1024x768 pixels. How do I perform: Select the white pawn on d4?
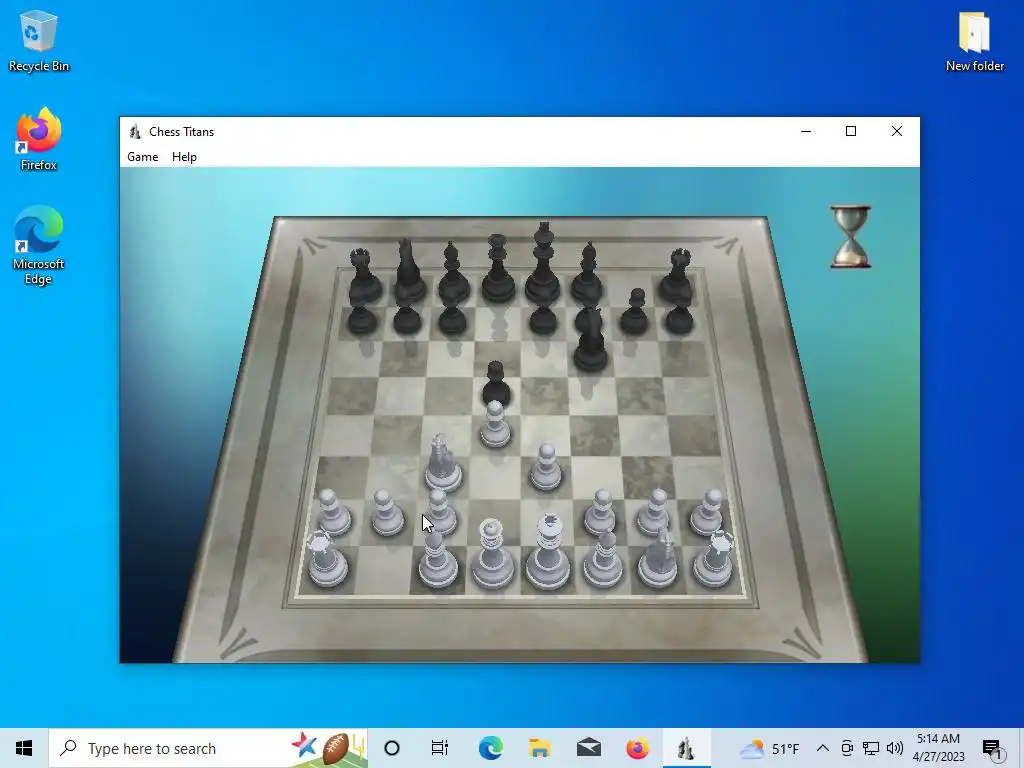click(495, 425)
